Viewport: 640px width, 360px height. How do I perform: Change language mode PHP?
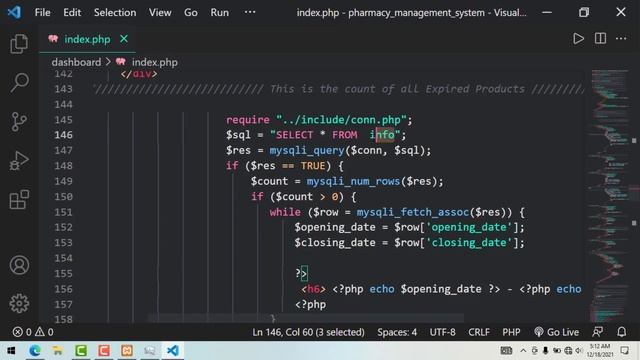click(511, 332)
